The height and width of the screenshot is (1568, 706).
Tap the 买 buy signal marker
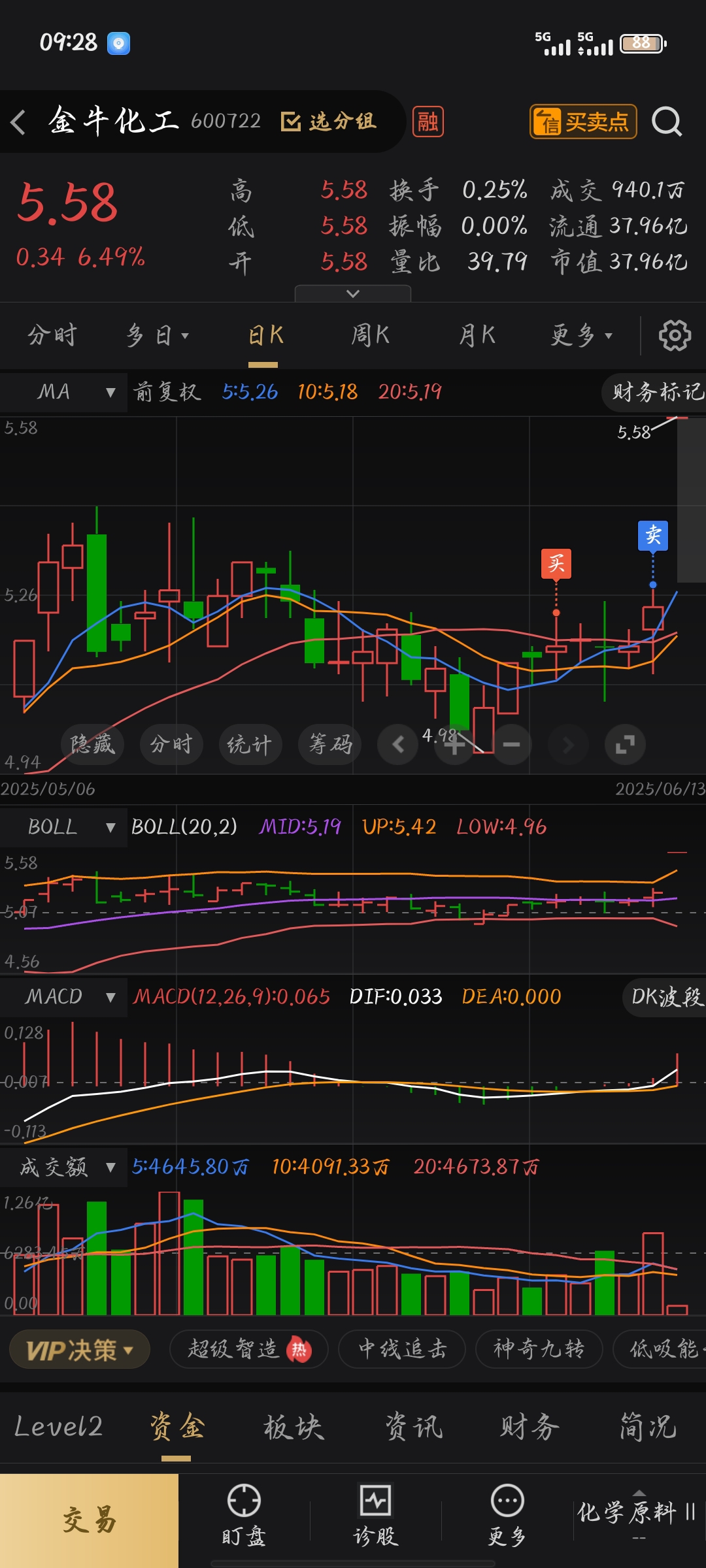pos(556,564)
